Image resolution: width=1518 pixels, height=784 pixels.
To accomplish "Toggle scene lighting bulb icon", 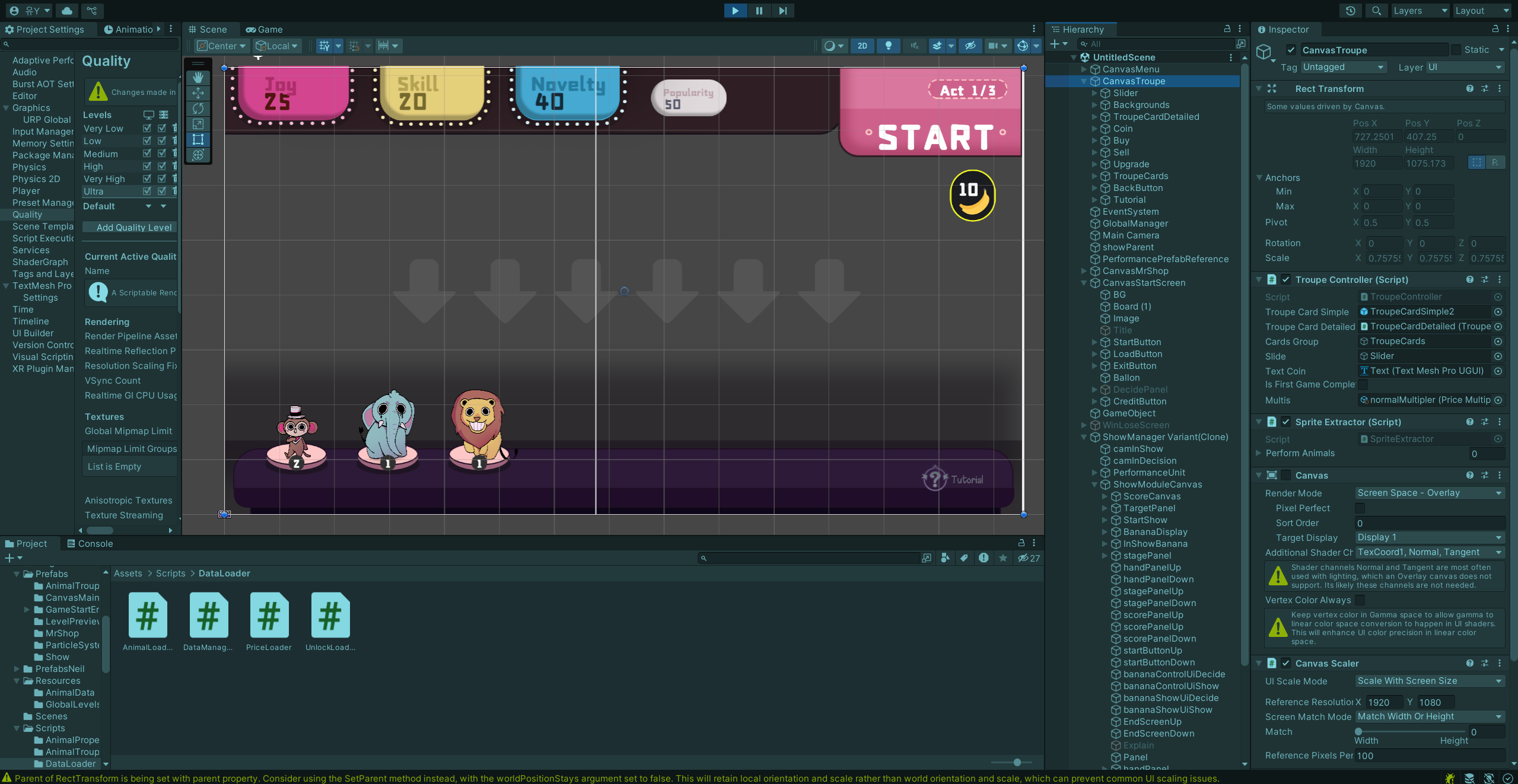I will [888, 46].
